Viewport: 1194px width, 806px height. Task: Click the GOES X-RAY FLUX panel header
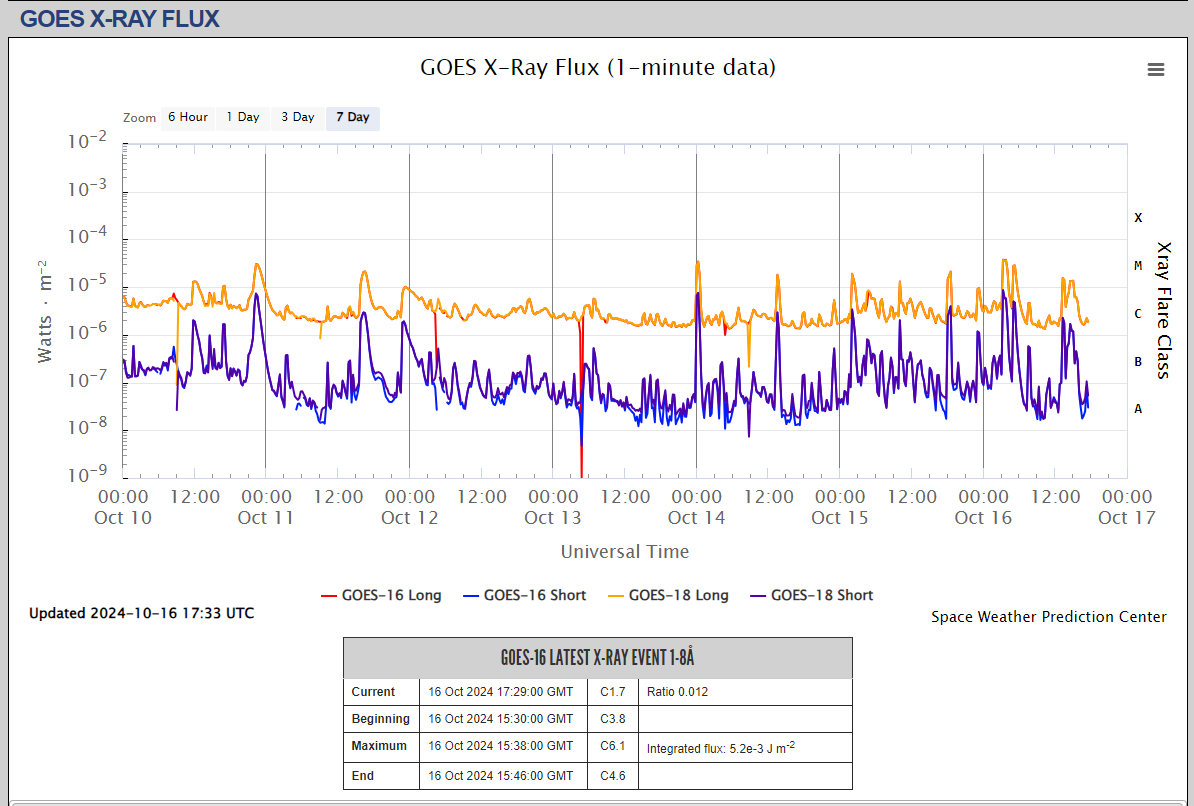click(120, 19)
